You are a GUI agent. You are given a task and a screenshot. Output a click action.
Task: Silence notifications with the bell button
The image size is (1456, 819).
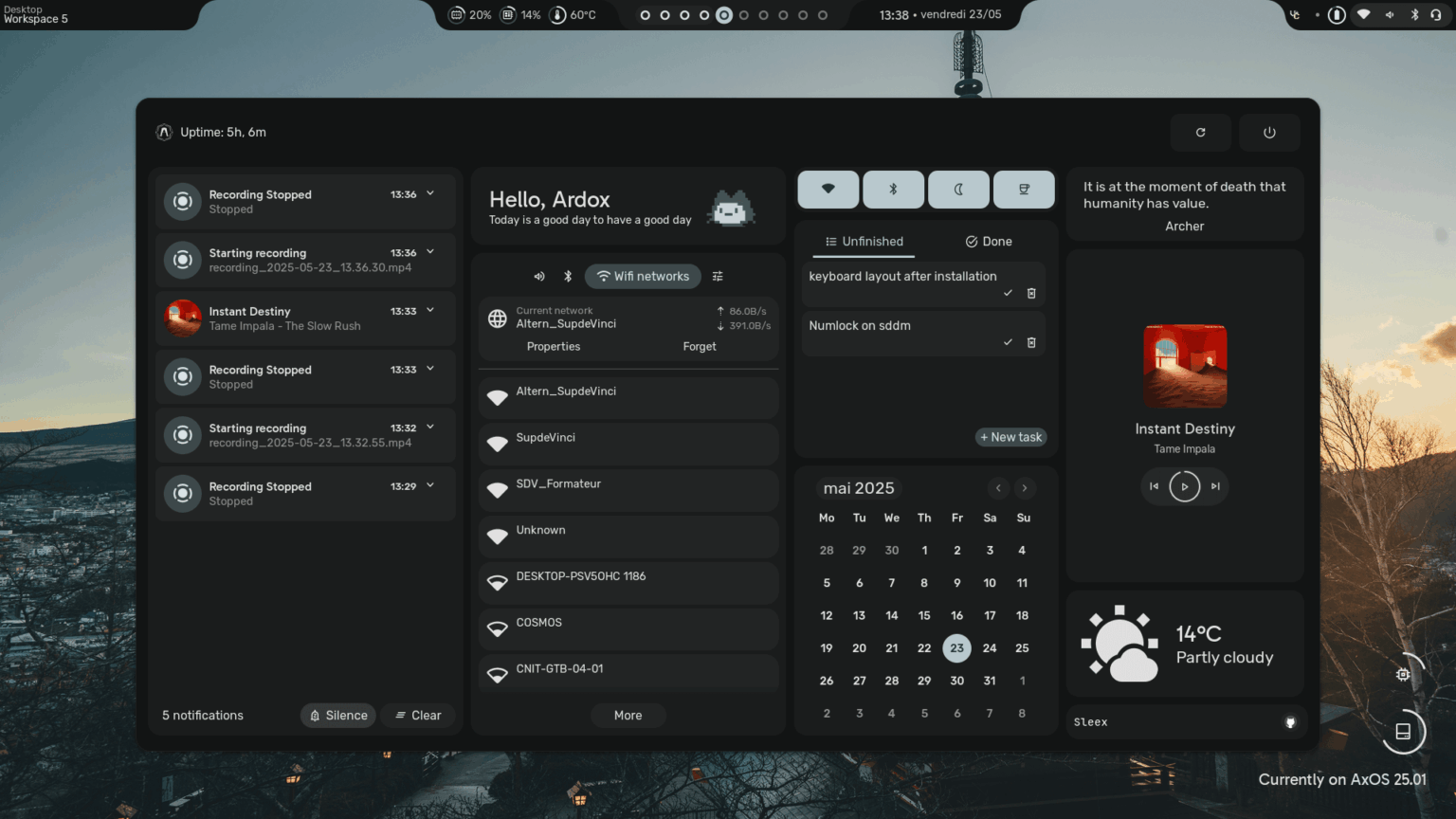(337, 715)
